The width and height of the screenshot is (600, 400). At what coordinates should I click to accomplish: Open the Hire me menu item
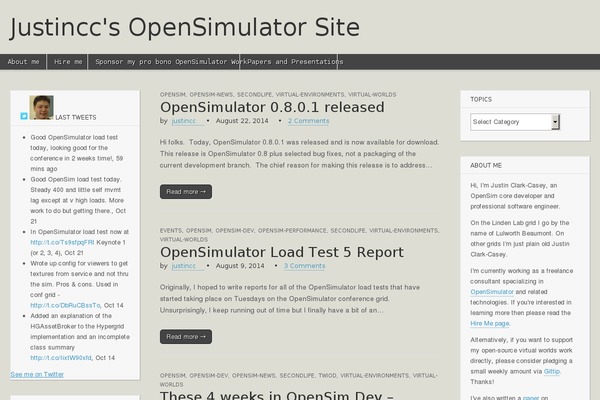[x=69, y=61]
